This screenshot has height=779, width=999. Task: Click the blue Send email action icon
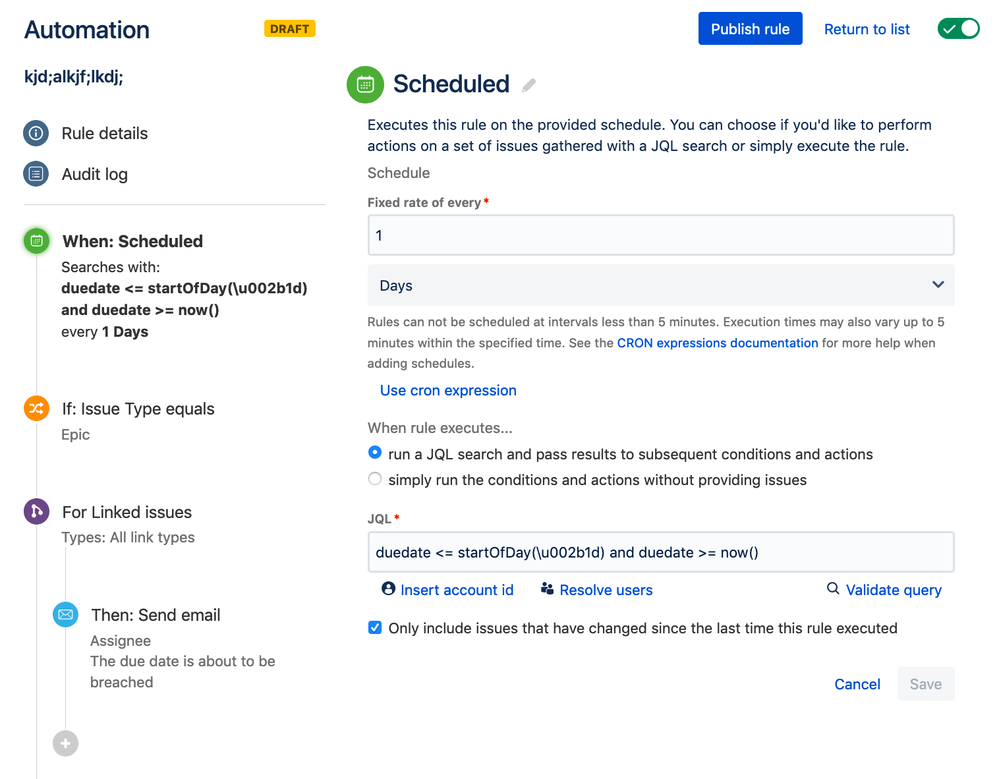[66, 615]
